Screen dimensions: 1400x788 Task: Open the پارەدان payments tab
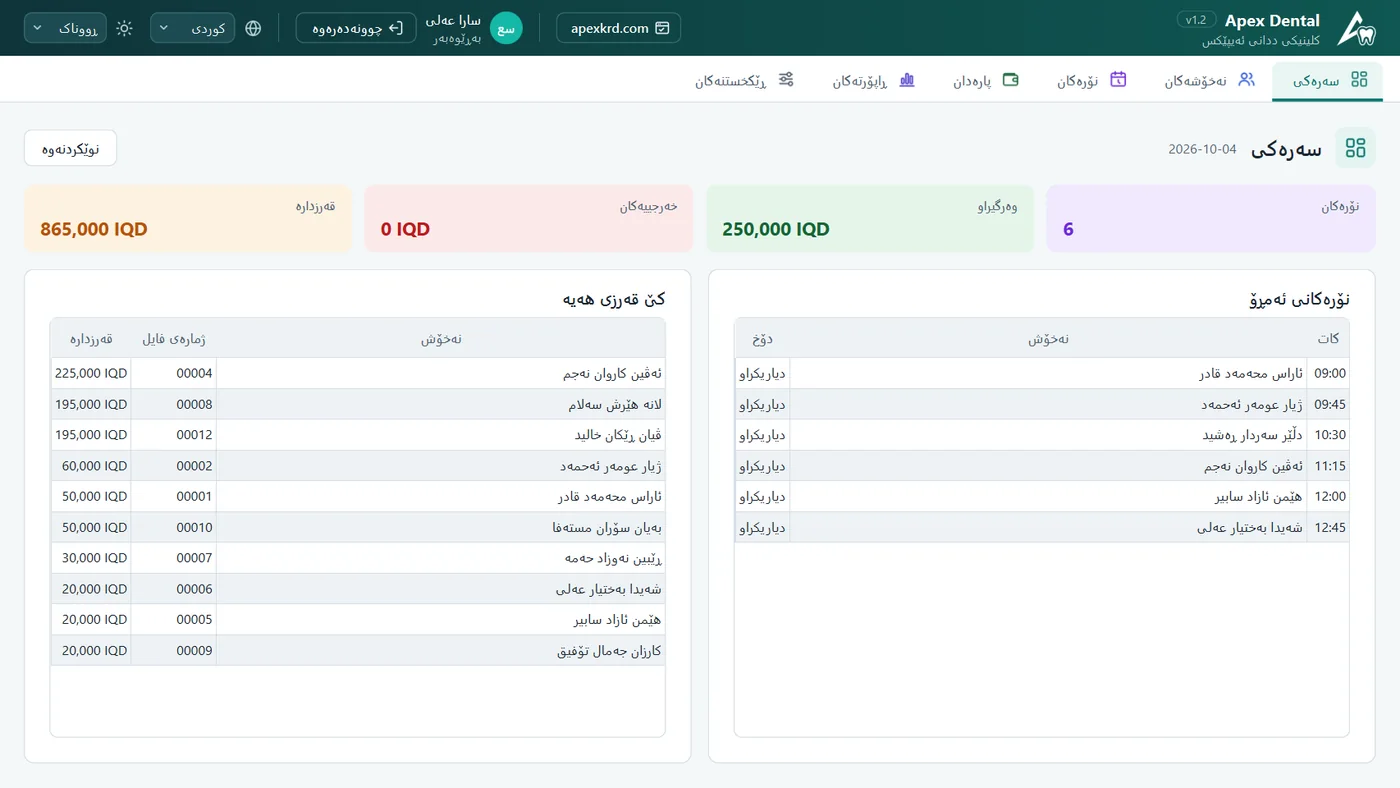985,80
